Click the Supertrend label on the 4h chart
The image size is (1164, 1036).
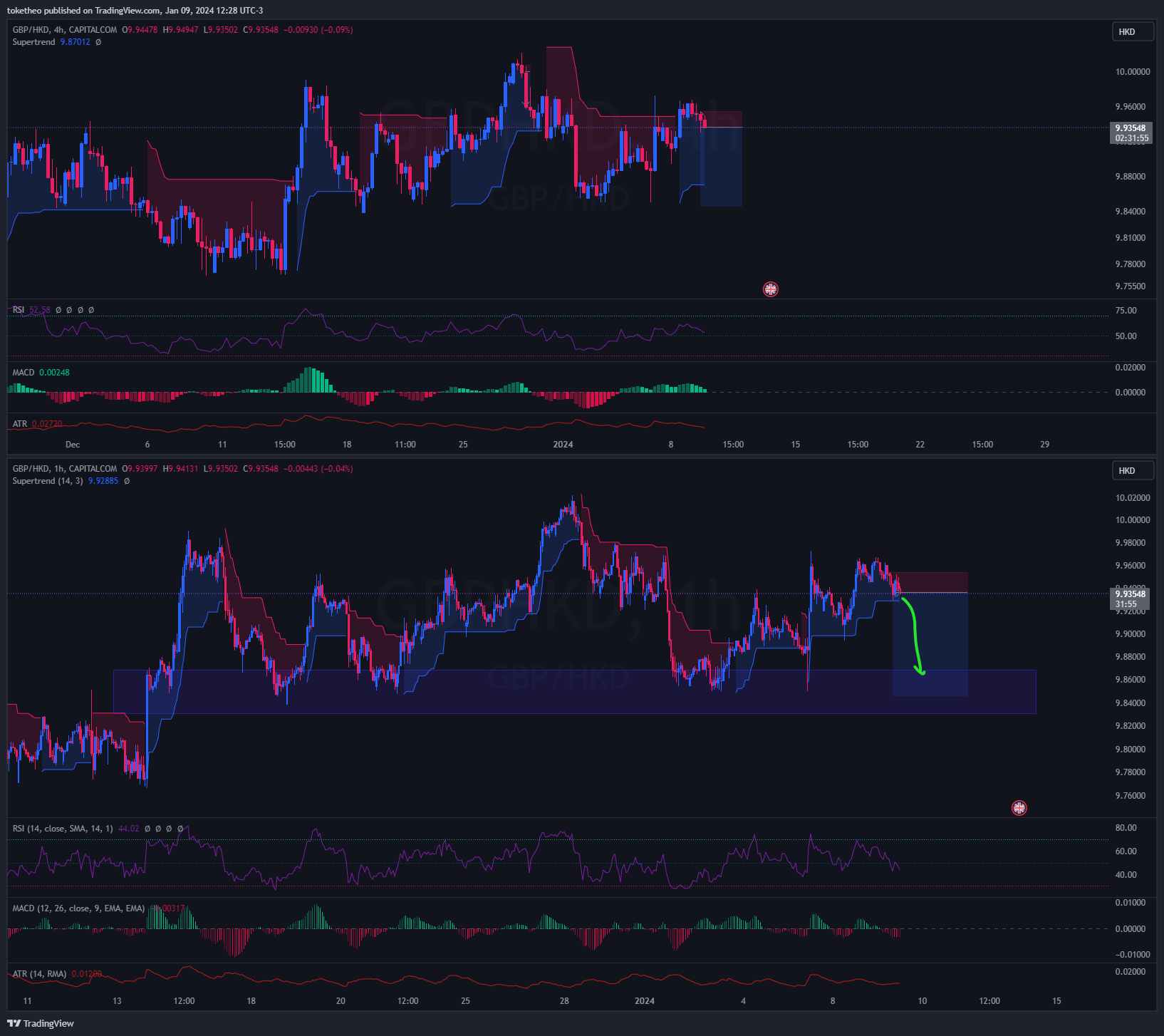33,42
